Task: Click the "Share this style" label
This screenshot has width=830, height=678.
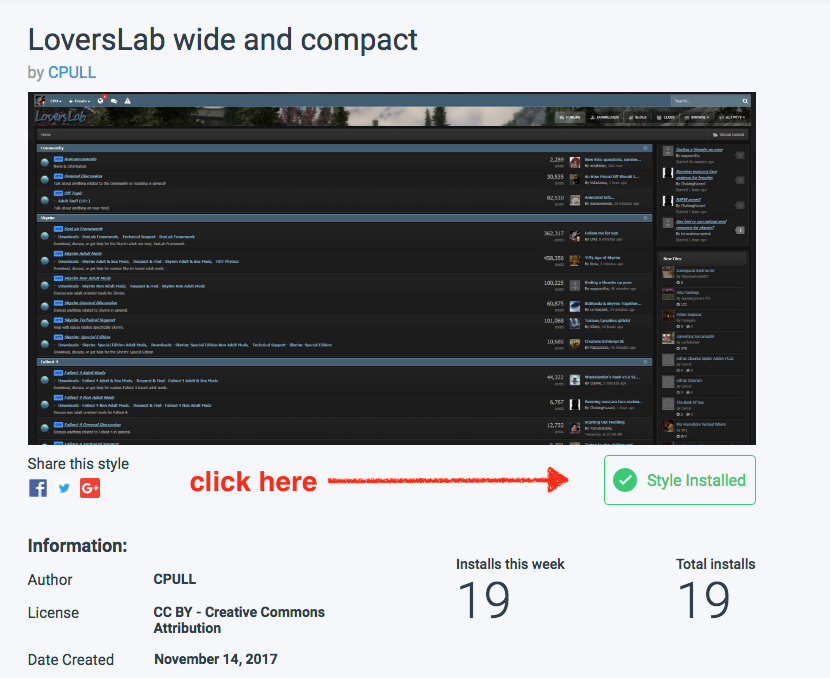Action: 78,464
